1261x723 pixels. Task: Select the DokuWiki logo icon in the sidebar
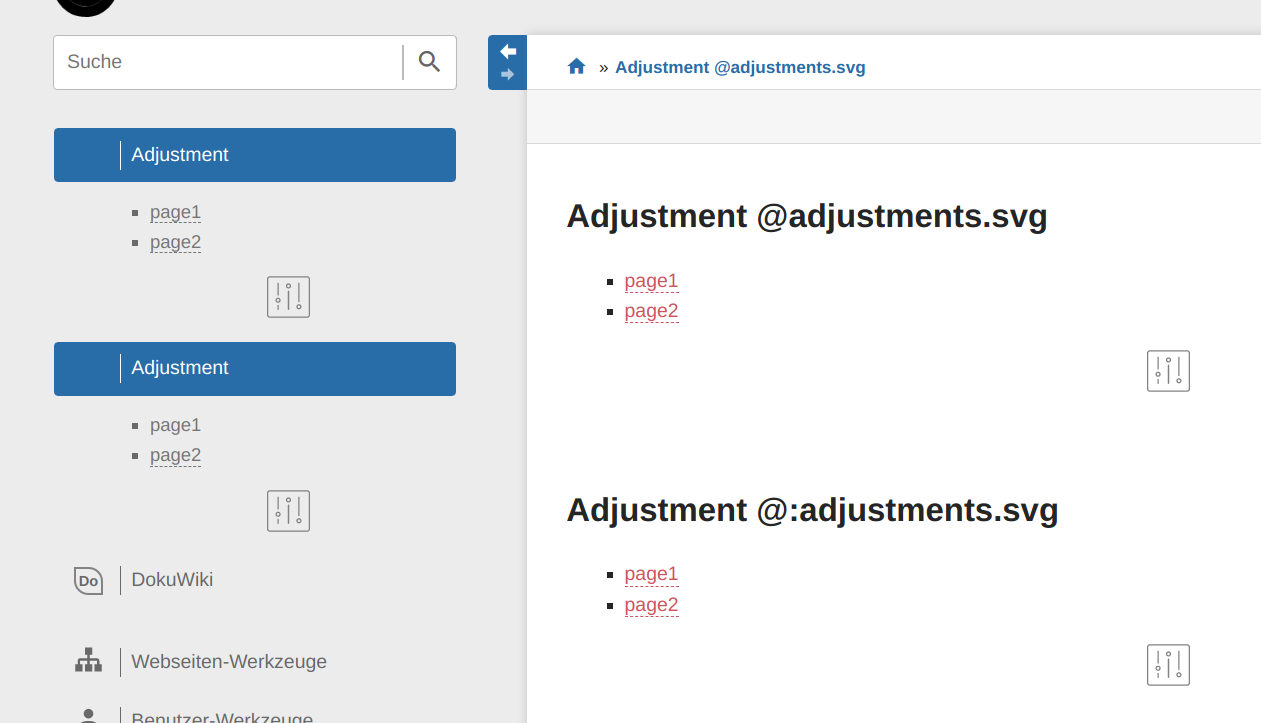point(89,580)
